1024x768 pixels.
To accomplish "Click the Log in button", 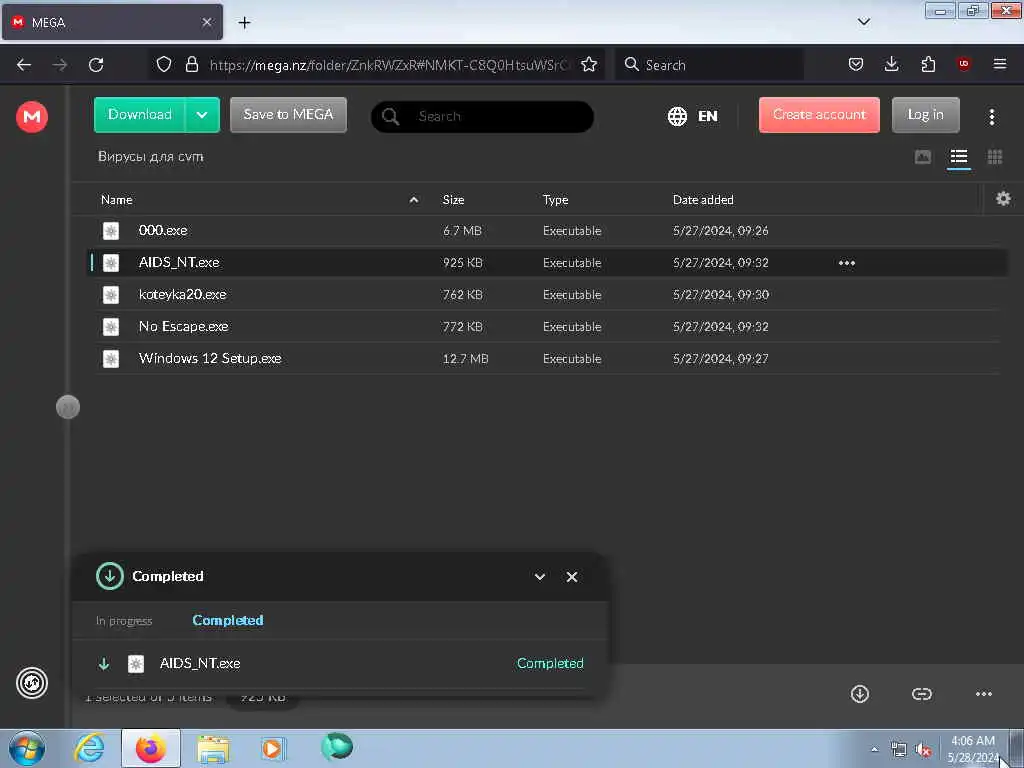I will tap(925, 115).
